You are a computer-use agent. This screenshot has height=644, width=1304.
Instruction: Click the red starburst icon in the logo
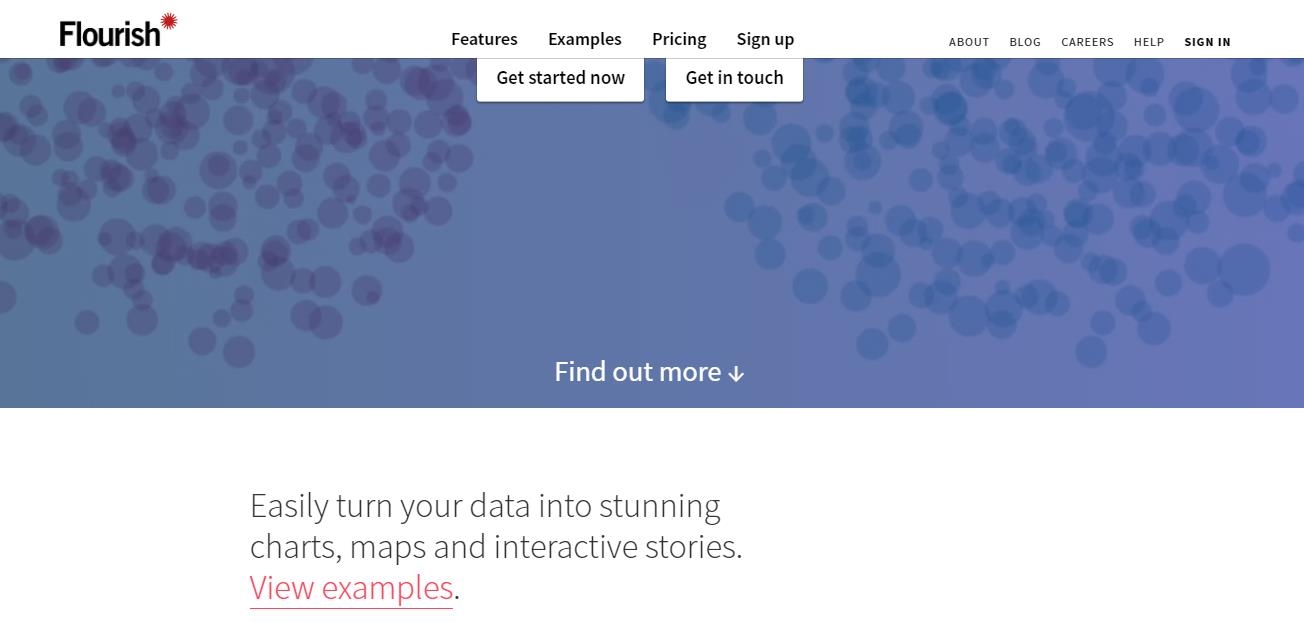(x=169, y=21)
